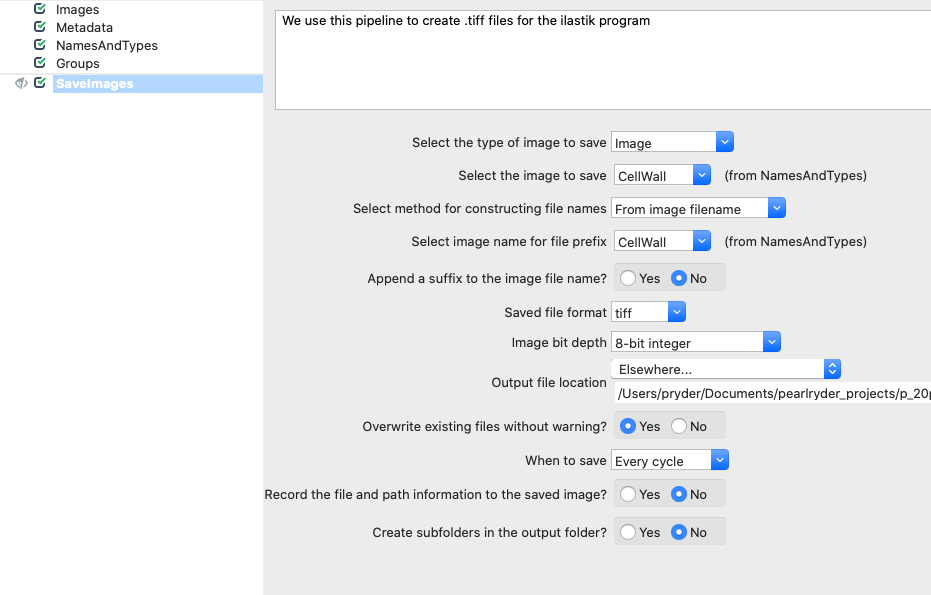Open the saved file format dropdown

click(678, 311)
